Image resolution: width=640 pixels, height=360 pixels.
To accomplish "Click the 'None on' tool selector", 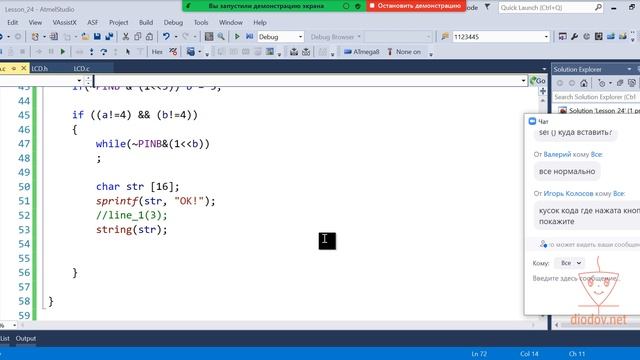I will pos(404,52).
